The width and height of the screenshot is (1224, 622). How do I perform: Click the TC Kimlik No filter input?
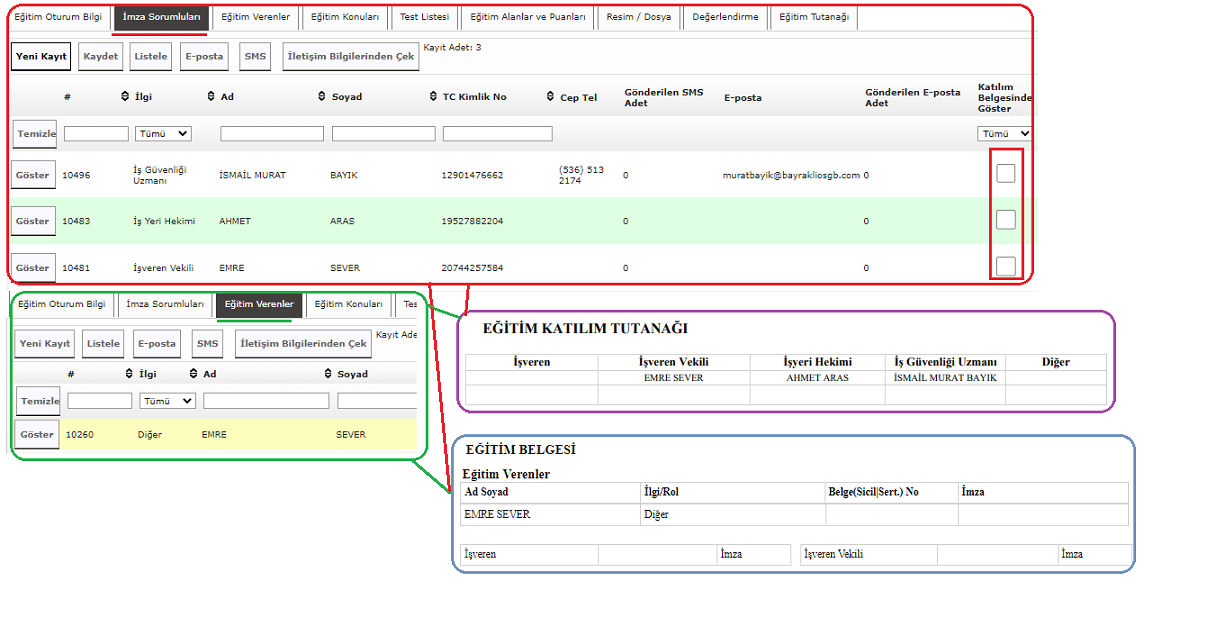click(497, 133)
